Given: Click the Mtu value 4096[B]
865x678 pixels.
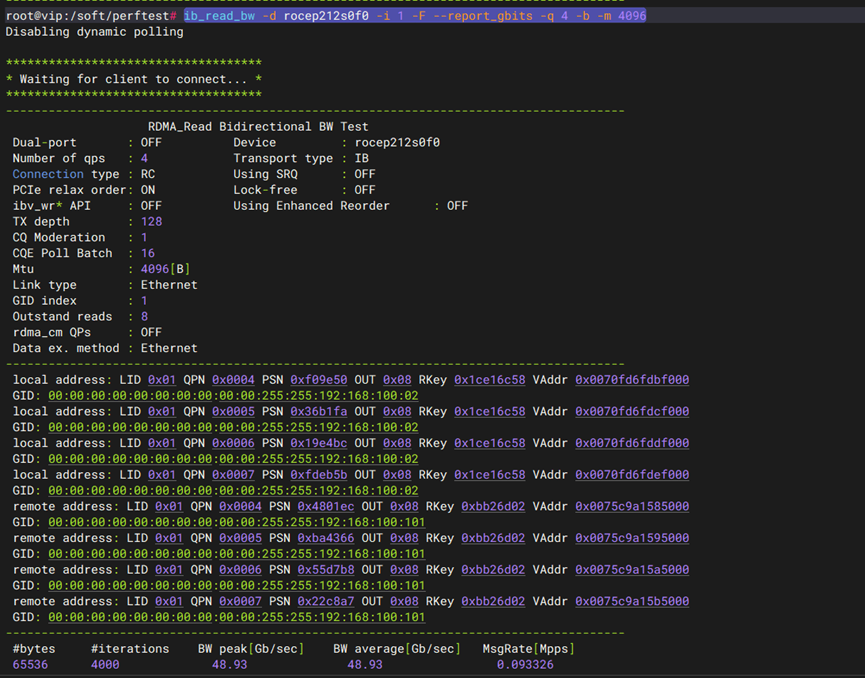Looking at the screenshot, I should (x=165, y=269).
